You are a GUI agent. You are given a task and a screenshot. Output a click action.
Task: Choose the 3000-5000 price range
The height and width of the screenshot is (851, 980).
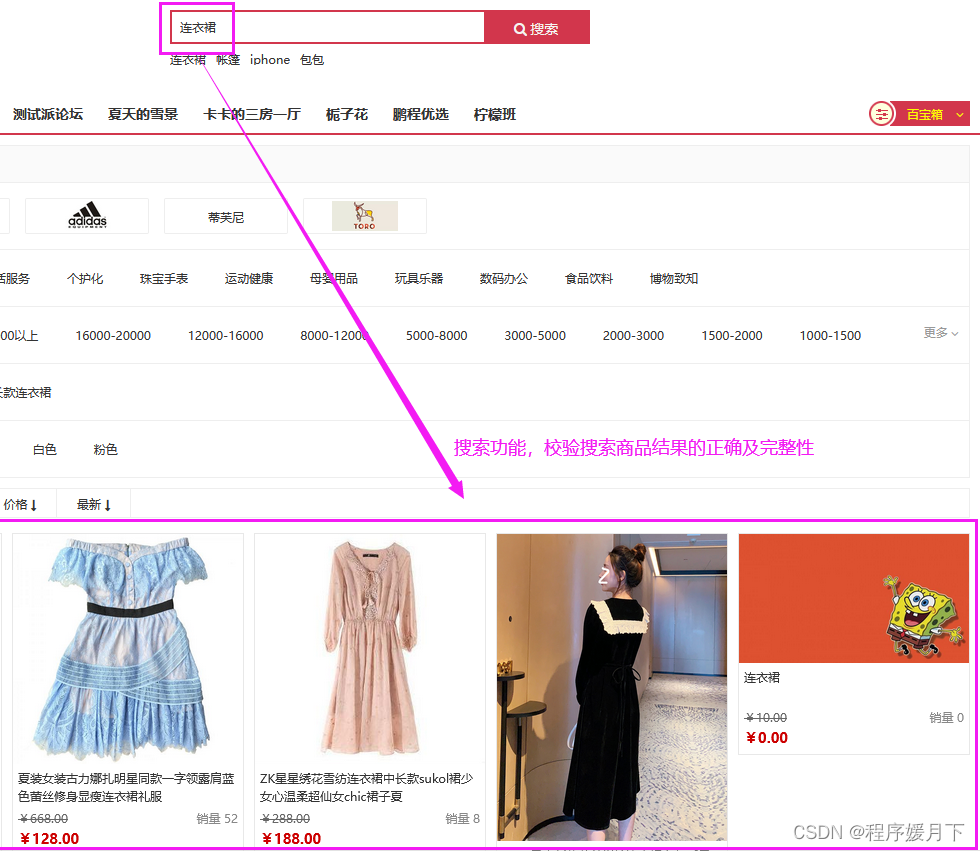tap(535, 336)
